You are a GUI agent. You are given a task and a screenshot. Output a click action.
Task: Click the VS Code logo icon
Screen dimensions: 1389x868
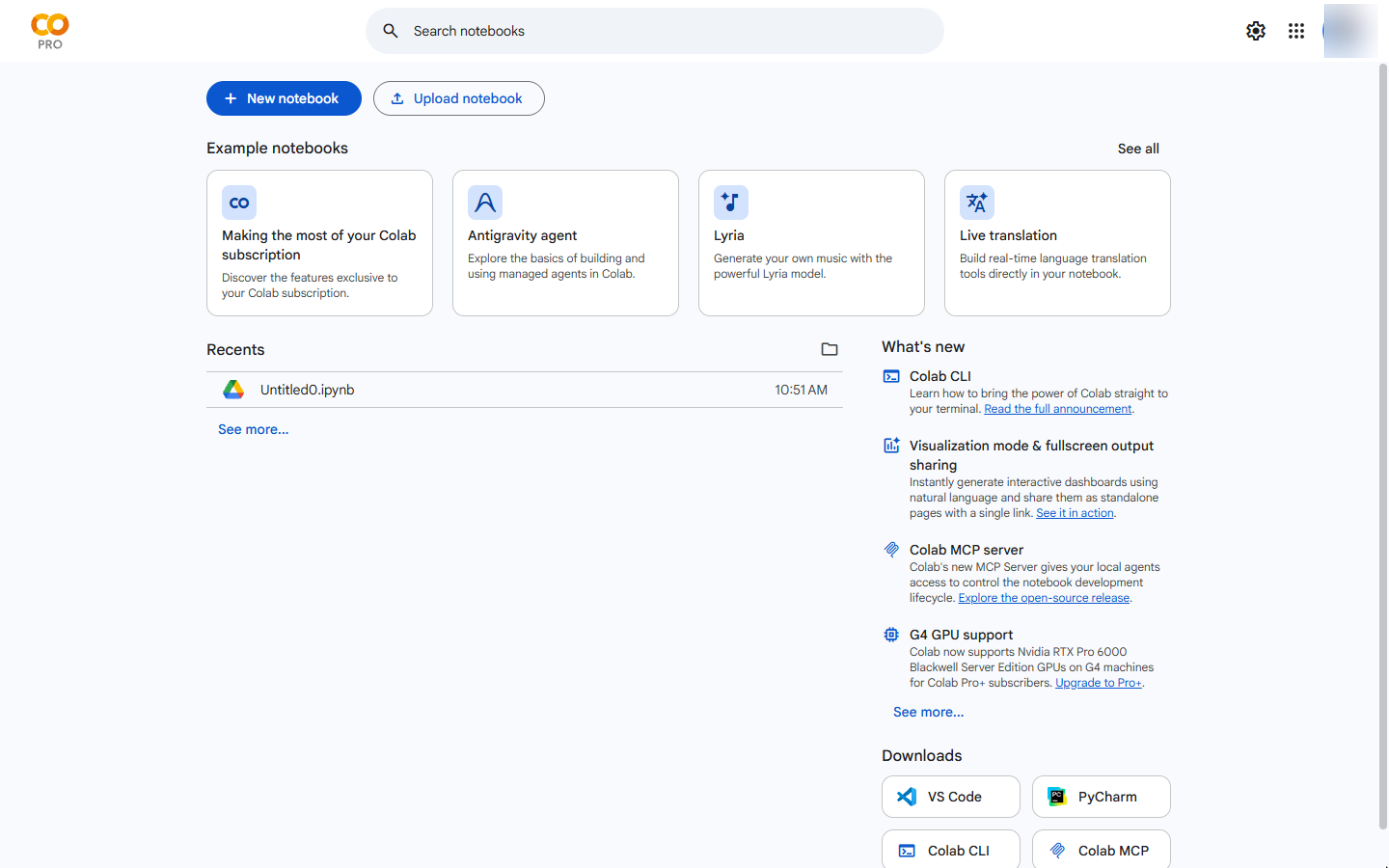click(907, 797)
